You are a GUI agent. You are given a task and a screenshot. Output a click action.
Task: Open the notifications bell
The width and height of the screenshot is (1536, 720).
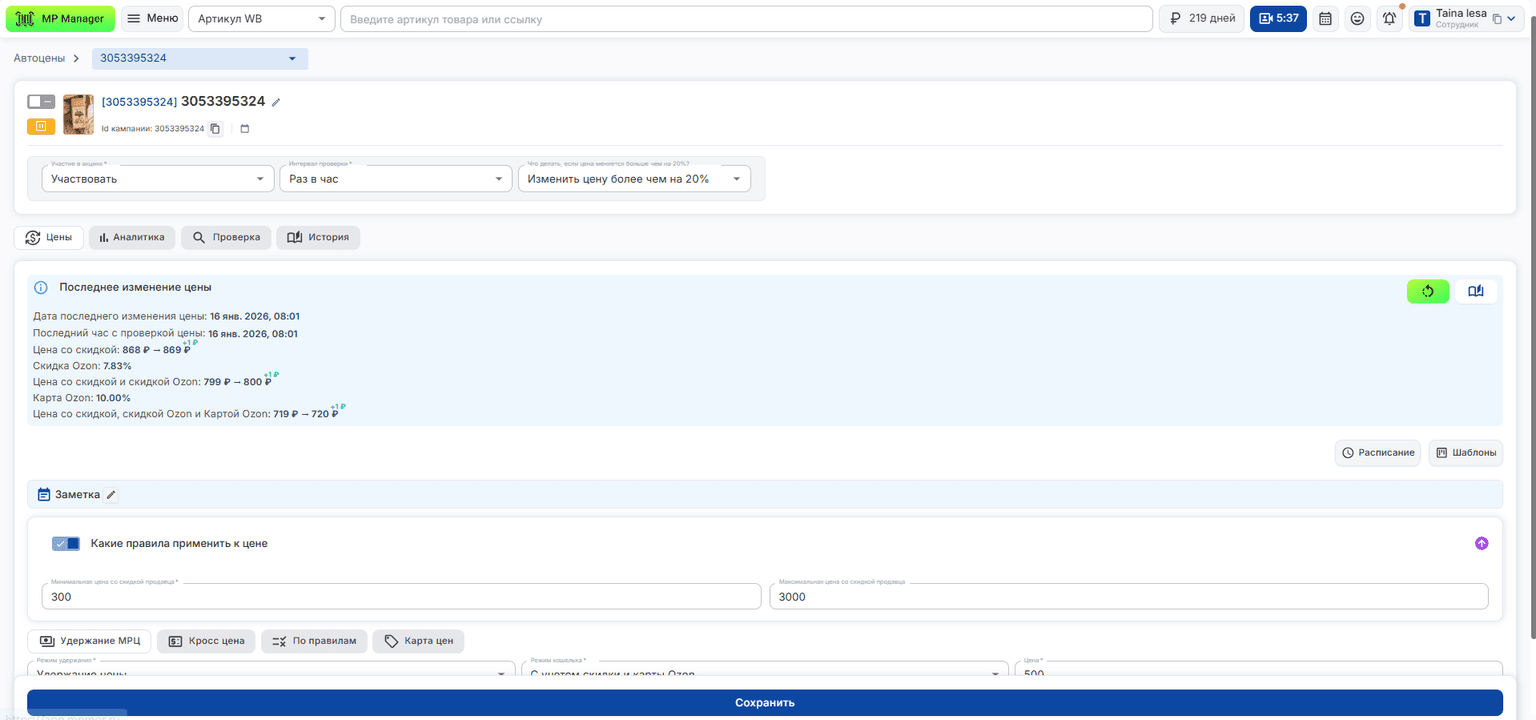point(1389,19)
